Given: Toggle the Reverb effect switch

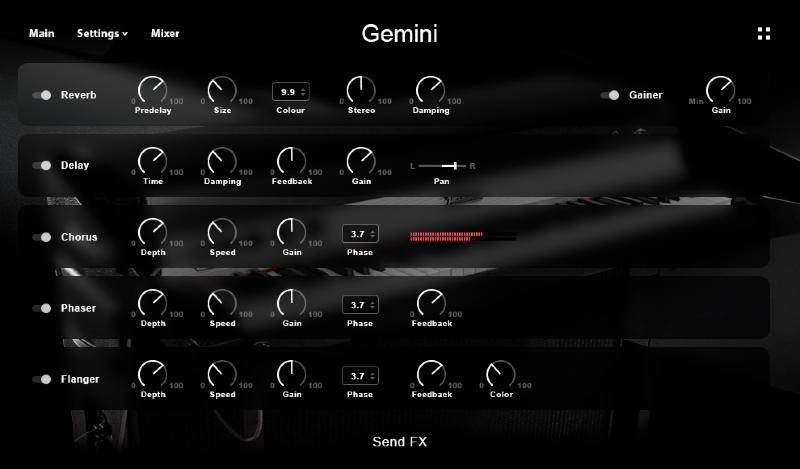Looking at the screenshot, I should 42,95.
